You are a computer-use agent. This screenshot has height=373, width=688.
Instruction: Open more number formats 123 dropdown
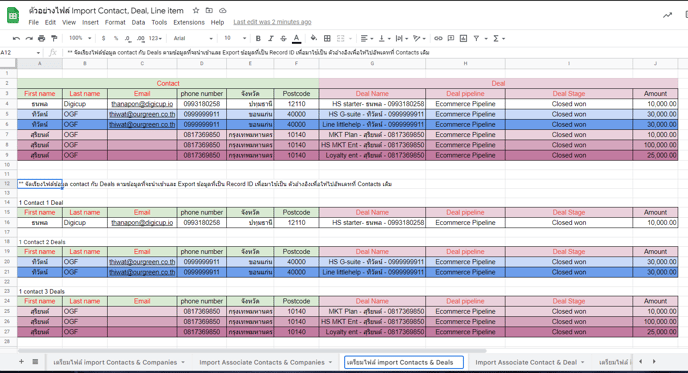tap(155, 39)
